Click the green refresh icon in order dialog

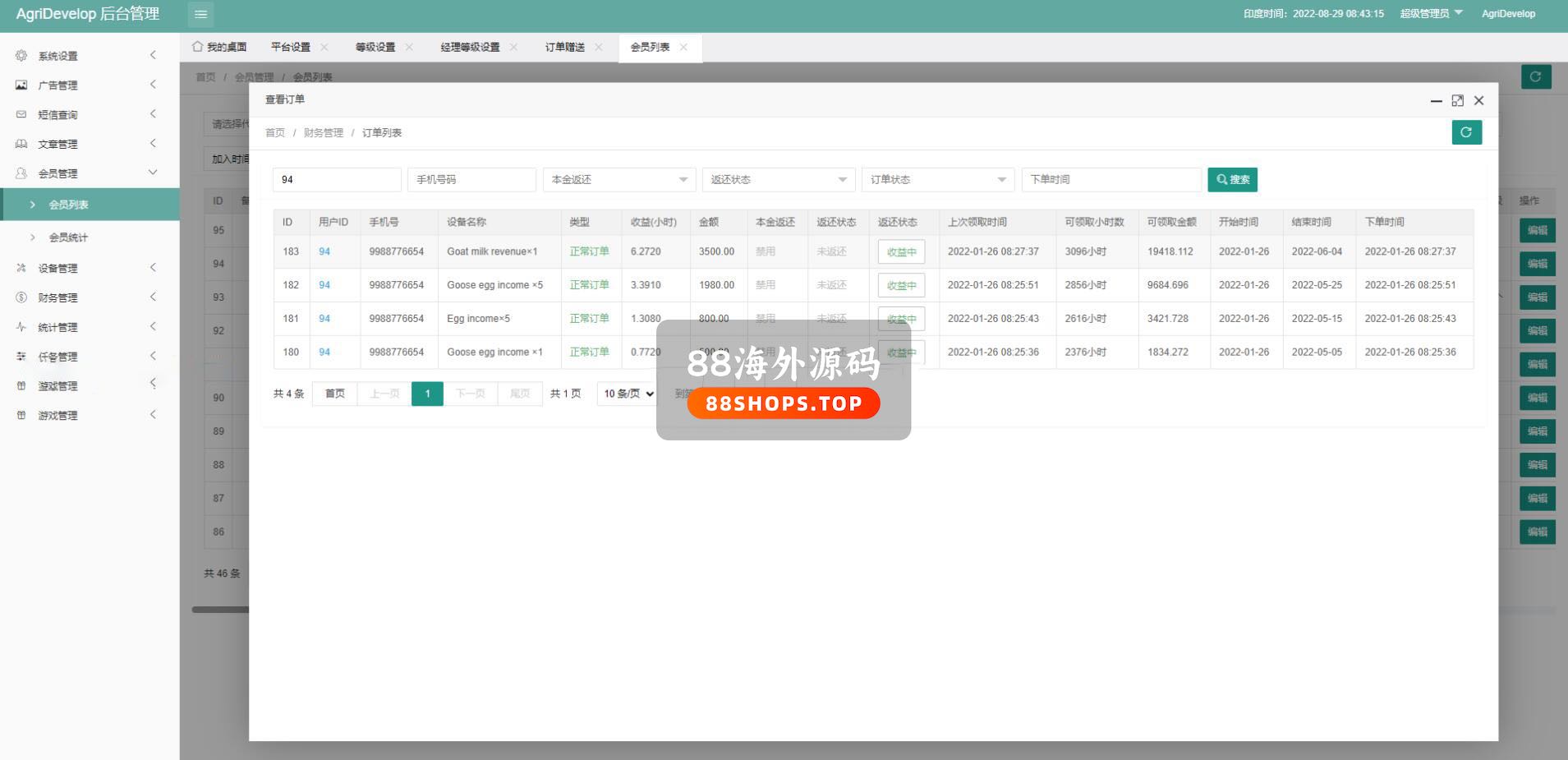coord(1466,132)
